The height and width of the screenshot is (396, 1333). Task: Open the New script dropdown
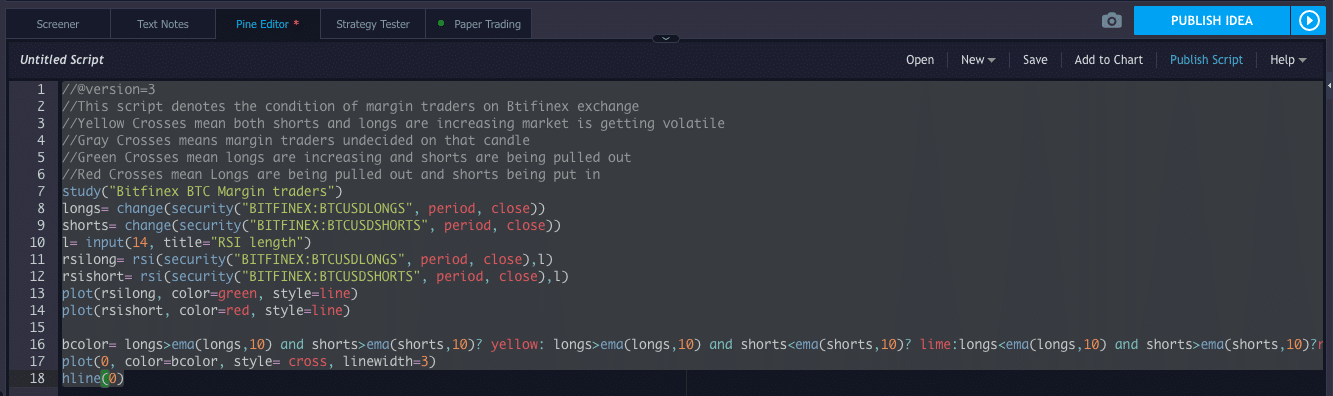[978, 60]
